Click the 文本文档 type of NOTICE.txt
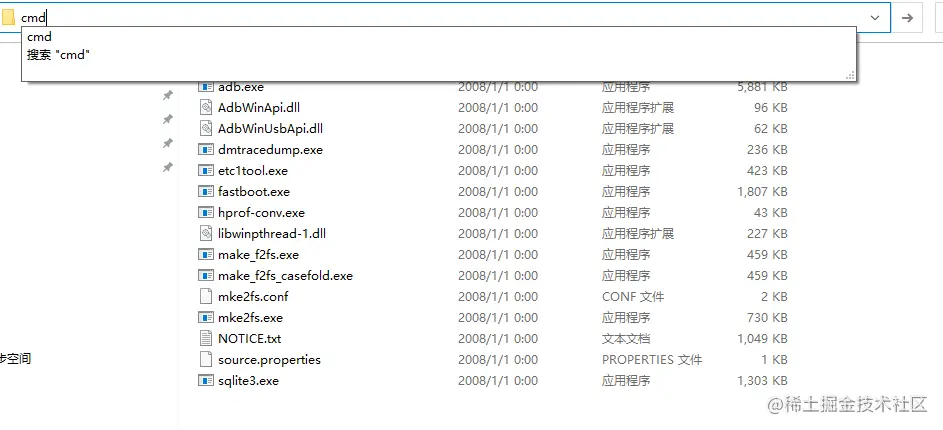943x430 pixels. pyautogui.click(x=625, y=339)
